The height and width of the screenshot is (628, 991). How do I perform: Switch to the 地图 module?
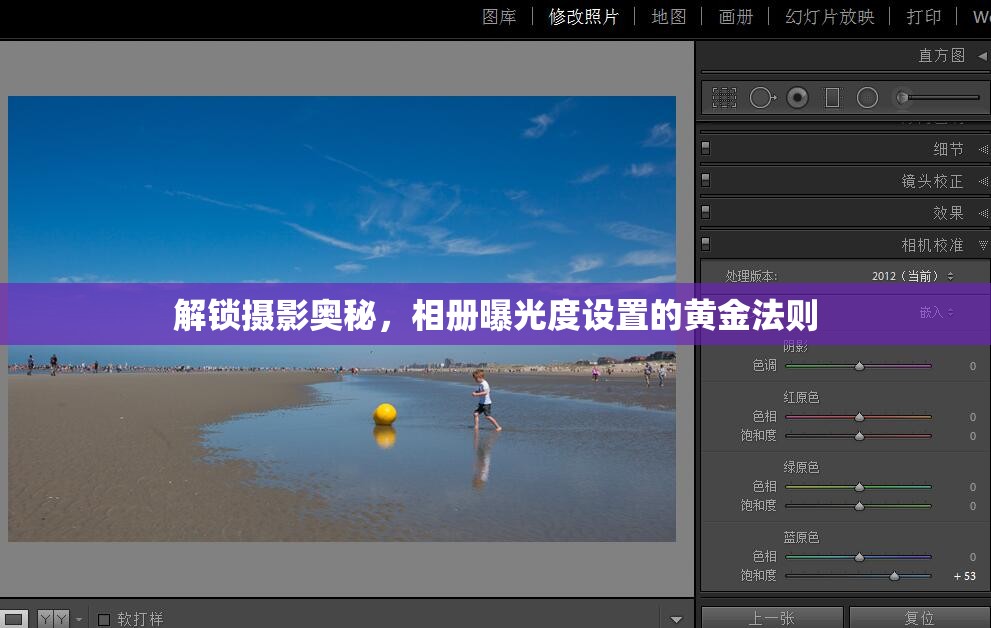669,16
